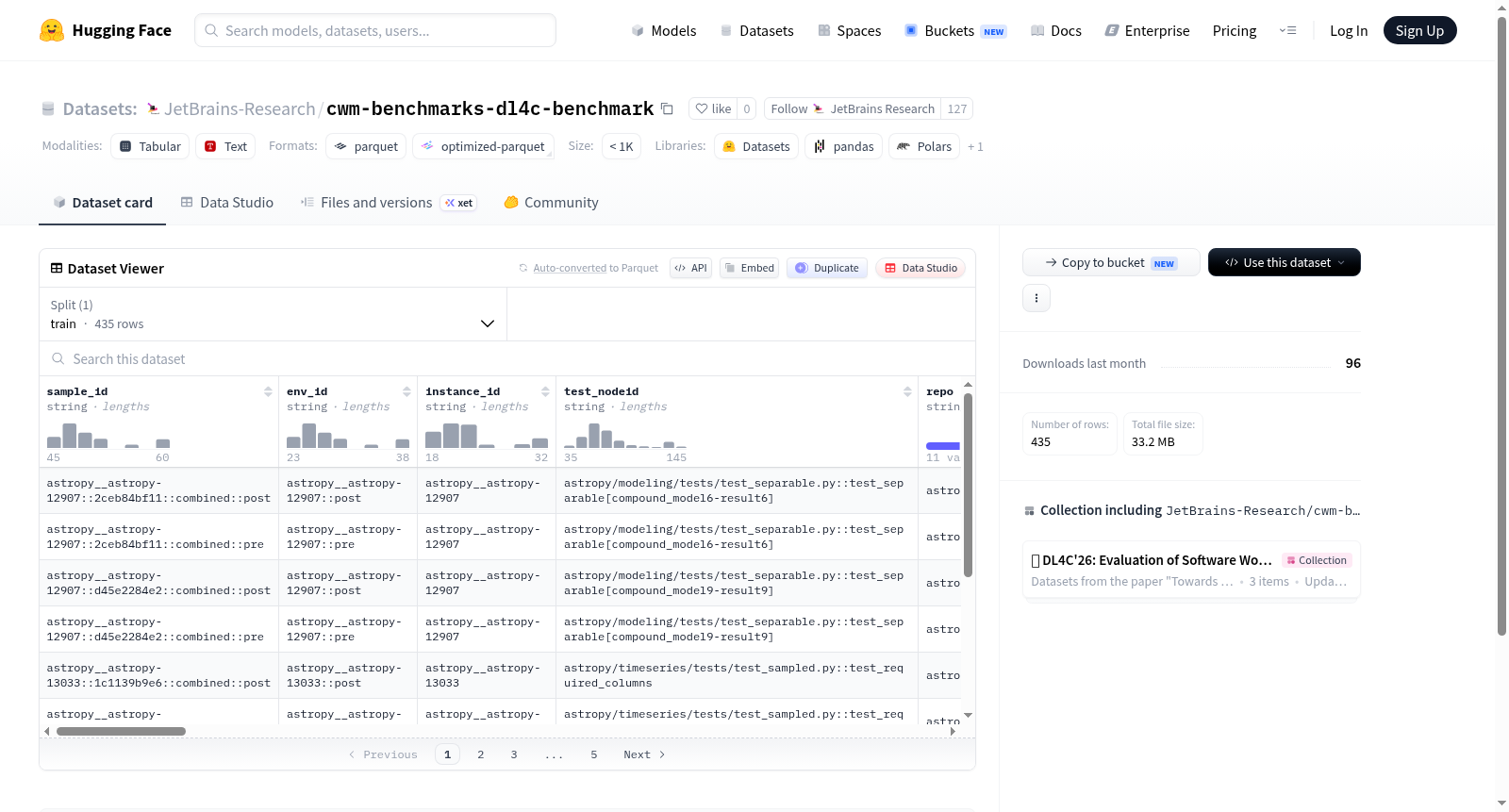The image size is (1509, 812).
Task: Click Next page in pagination
Action: 644,754
